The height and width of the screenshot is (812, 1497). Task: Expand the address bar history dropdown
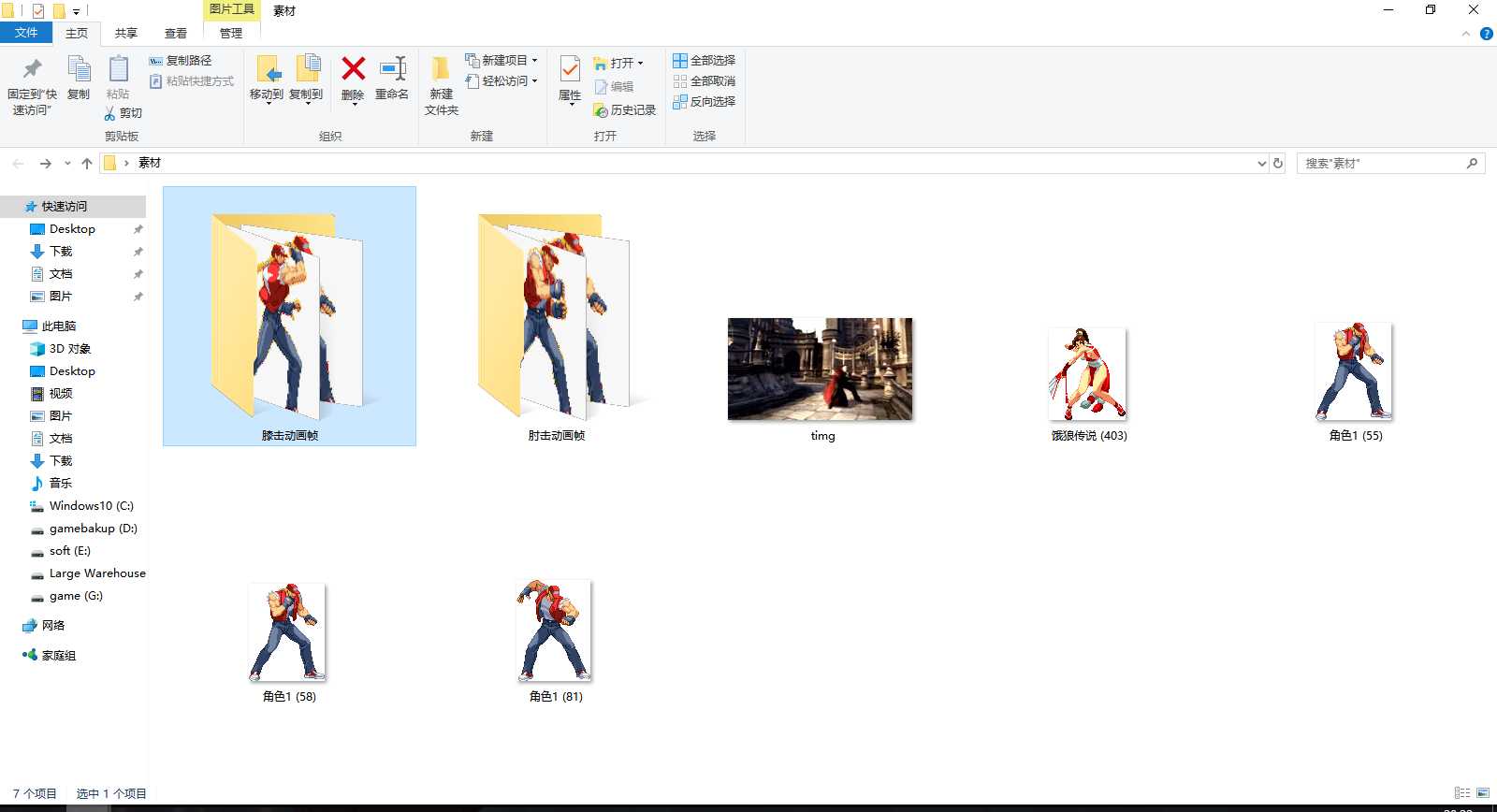click(1261, 164)
